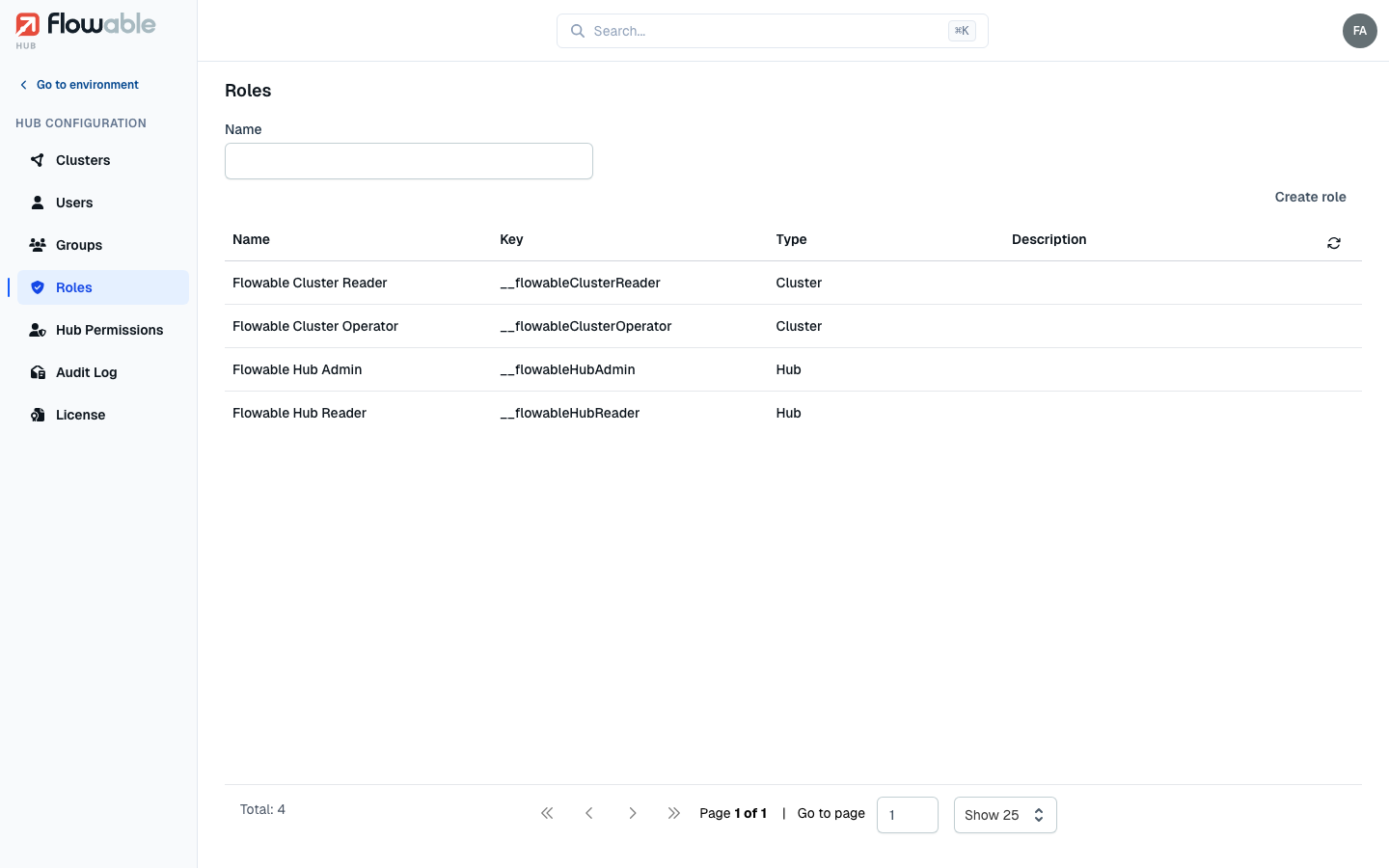Click the HUB CONFIGURATION section label

point(81,123)
